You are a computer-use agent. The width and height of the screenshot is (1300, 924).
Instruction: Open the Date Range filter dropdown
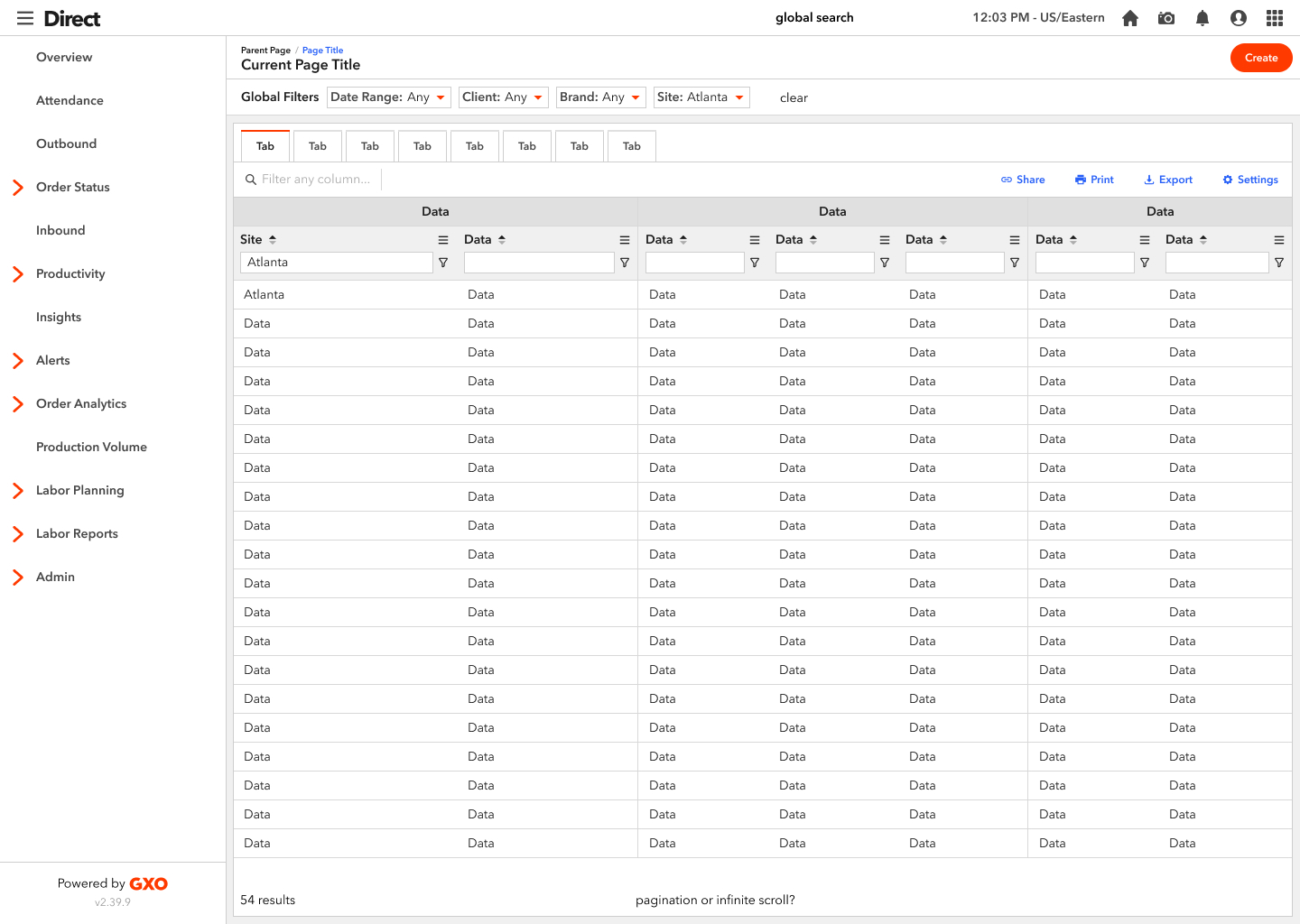point(388,97)
